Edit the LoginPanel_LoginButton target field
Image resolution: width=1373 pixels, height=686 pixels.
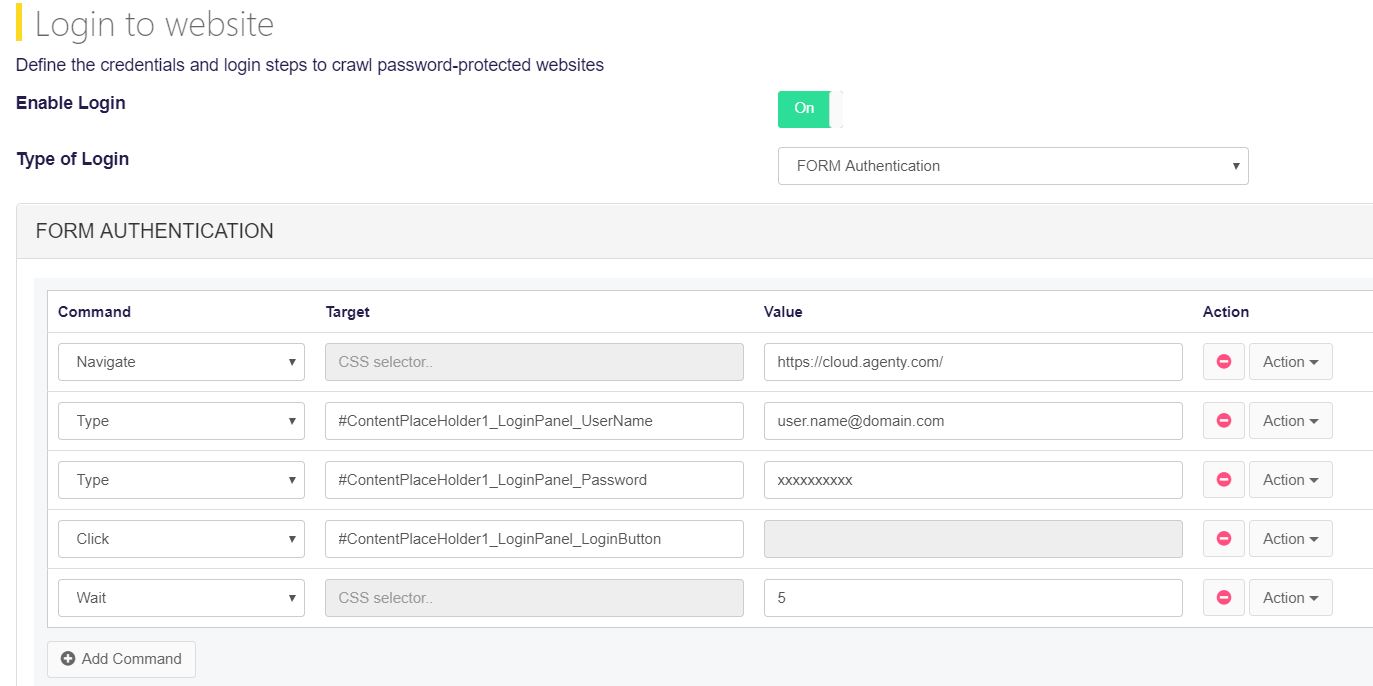[534, 539]
